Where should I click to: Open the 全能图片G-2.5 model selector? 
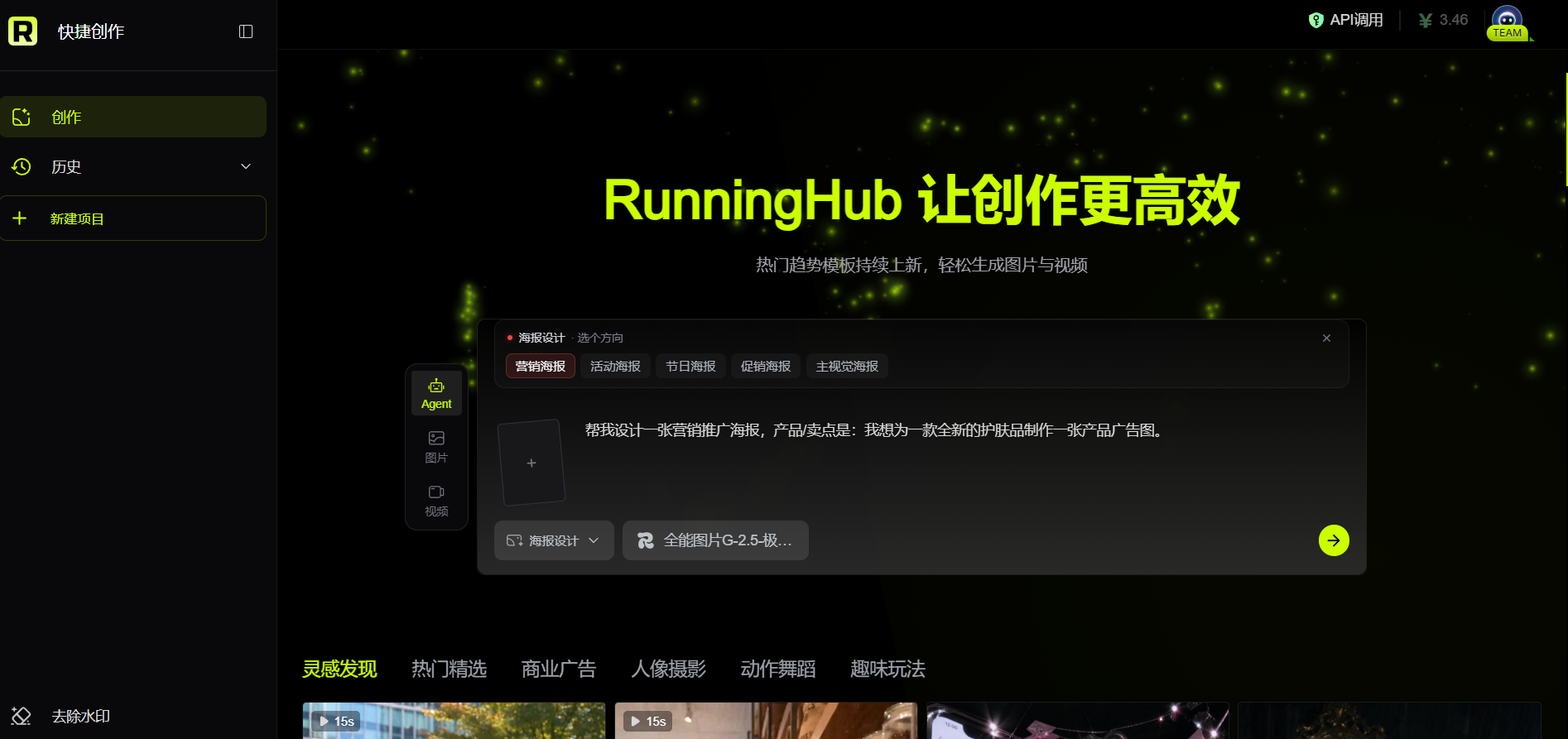(715, 540)
